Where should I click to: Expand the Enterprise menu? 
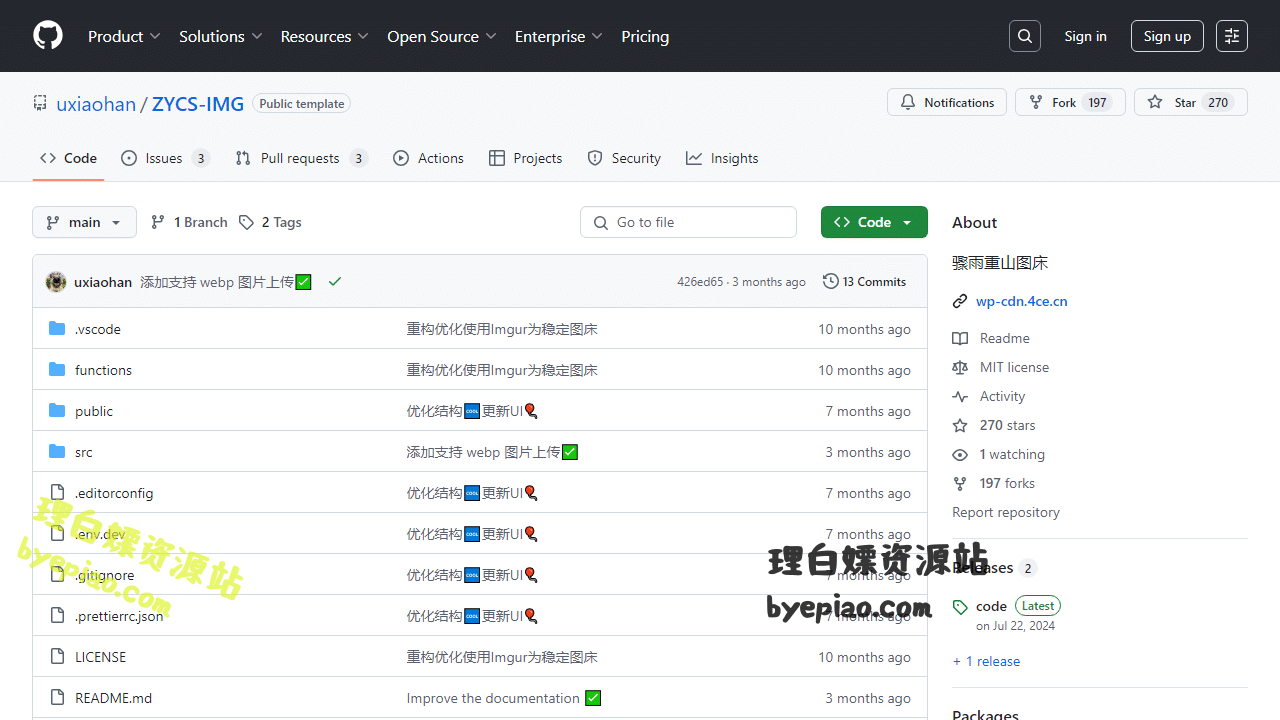tap(559, 36)
